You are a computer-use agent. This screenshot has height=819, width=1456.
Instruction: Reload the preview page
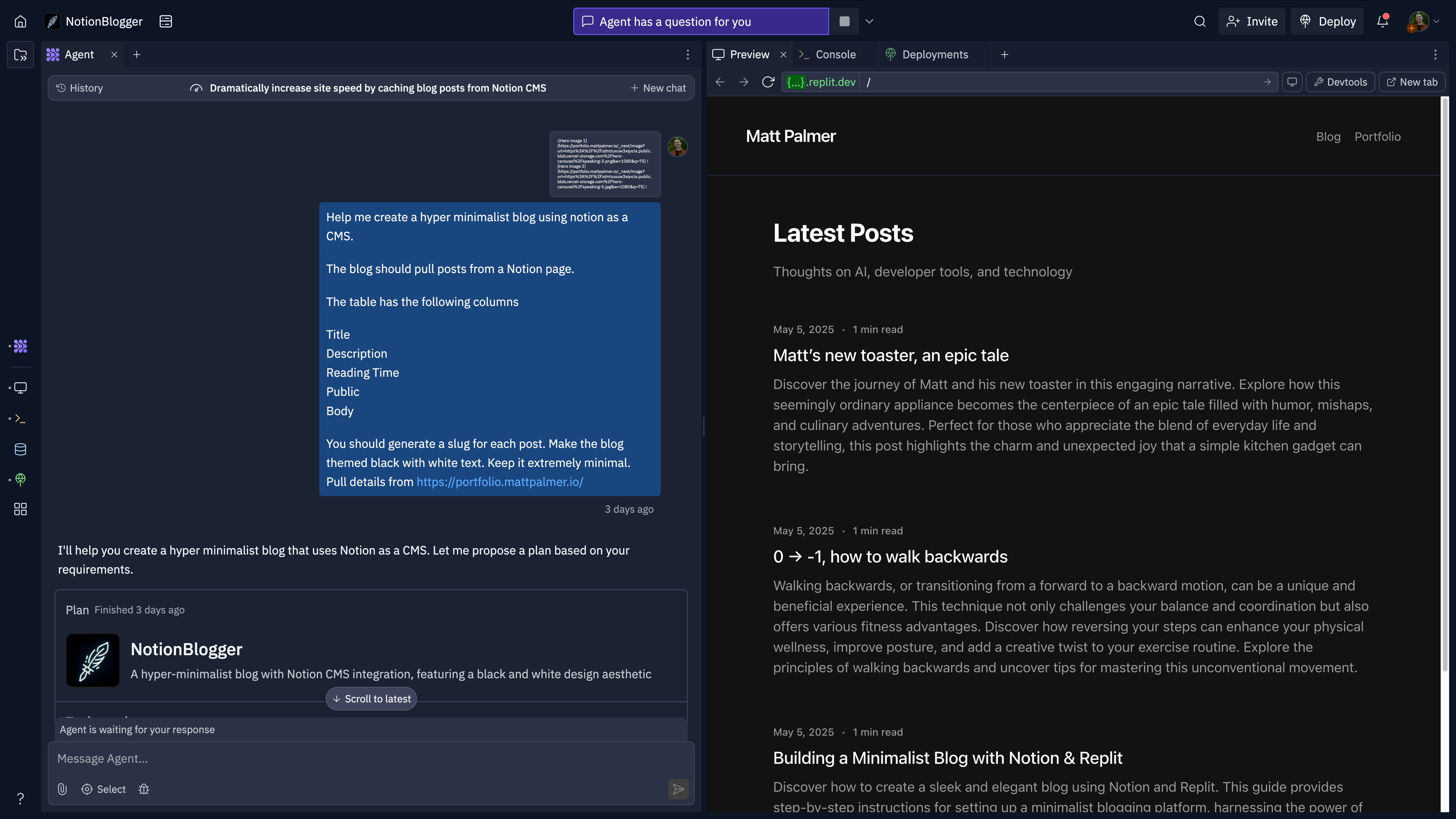[x=768, y=82]
